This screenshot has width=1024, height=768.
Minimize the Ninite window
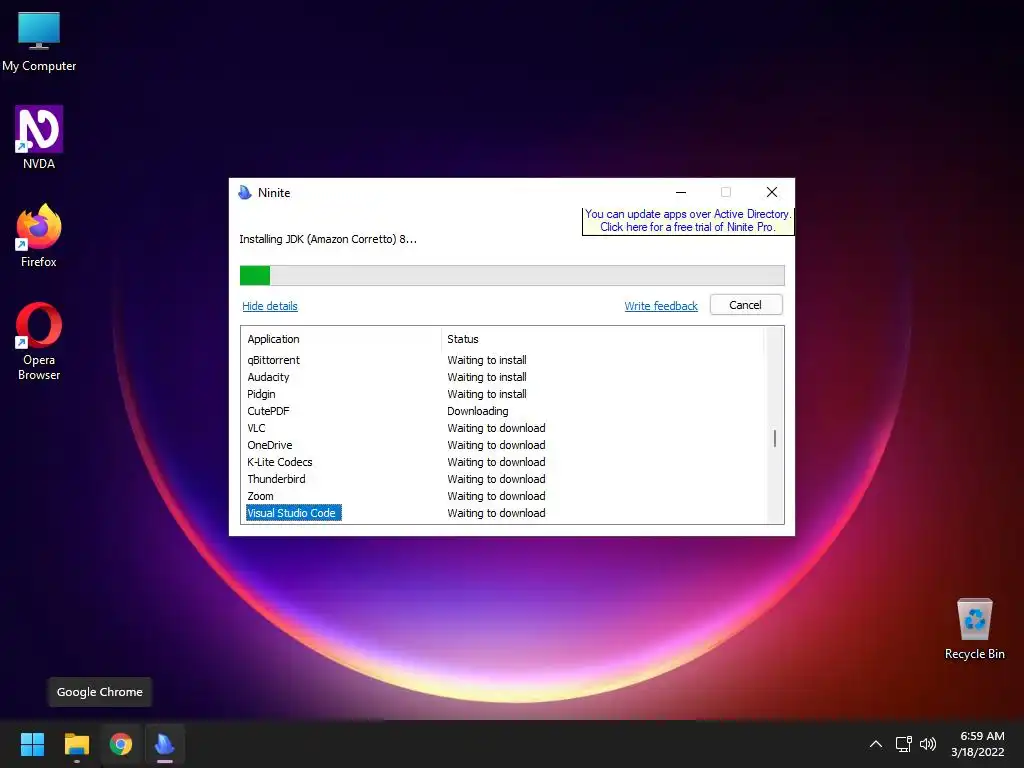tap(680, 192)
